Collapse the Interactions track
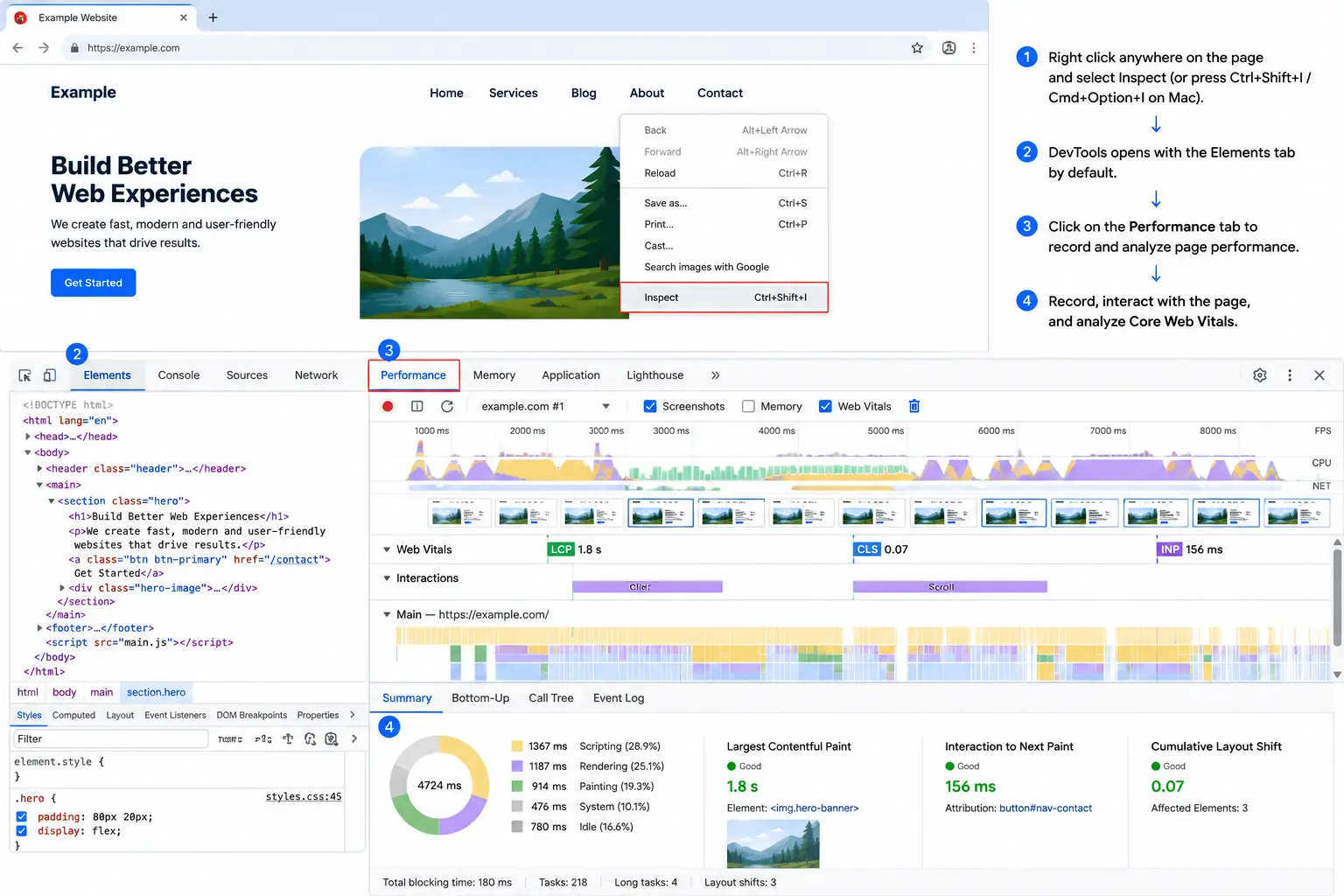This screenshot has height=896, width=1344. [387, 578]
